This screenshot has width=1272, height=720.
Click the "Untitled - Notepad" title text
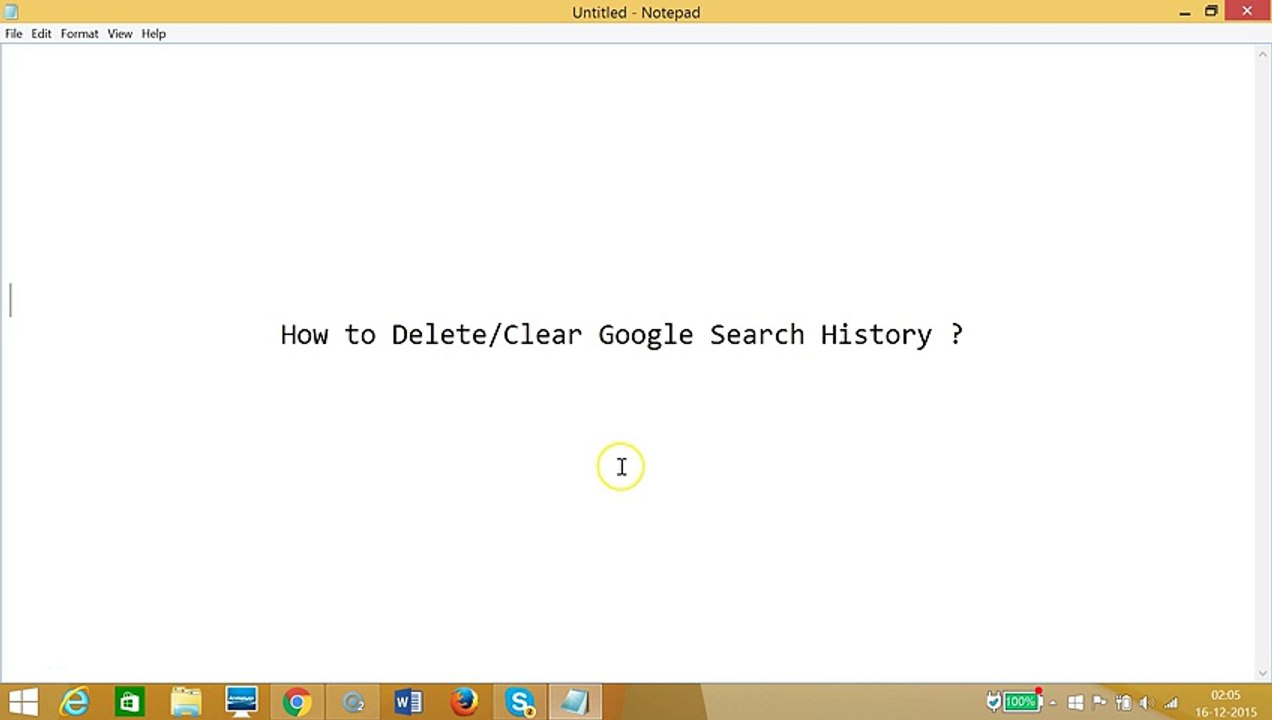[636, 12]
